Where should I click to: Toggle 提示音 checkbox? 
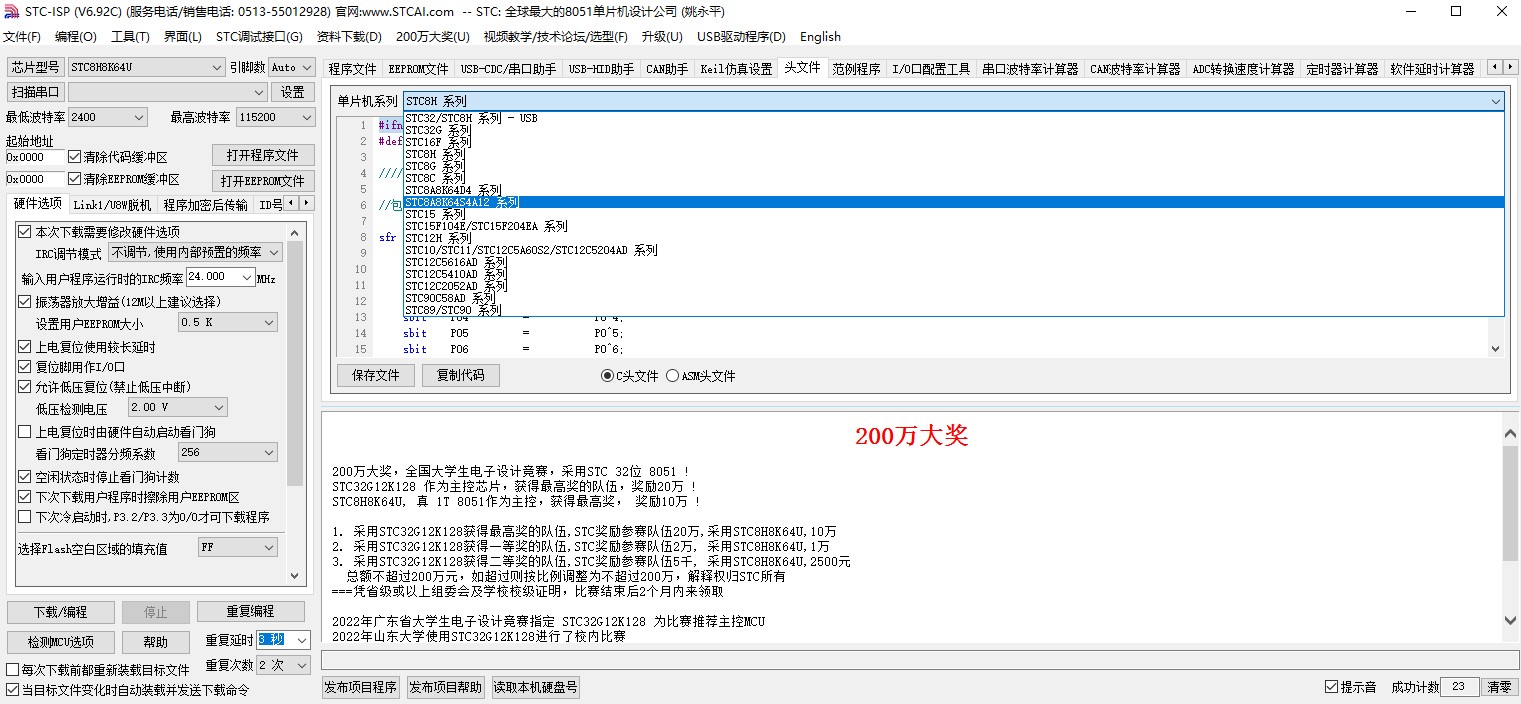(x=1331, y=687)
